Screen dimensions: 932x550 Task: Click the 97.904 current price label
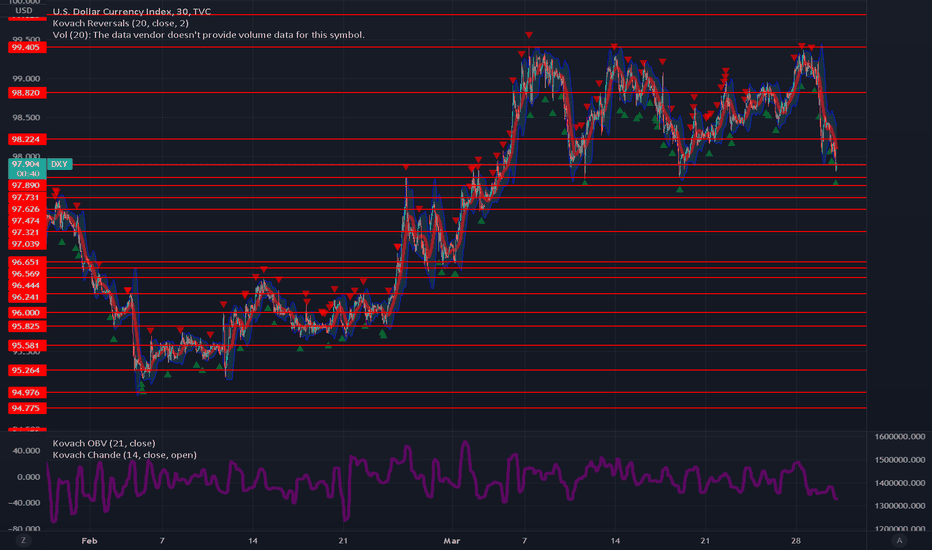[27, 164]
